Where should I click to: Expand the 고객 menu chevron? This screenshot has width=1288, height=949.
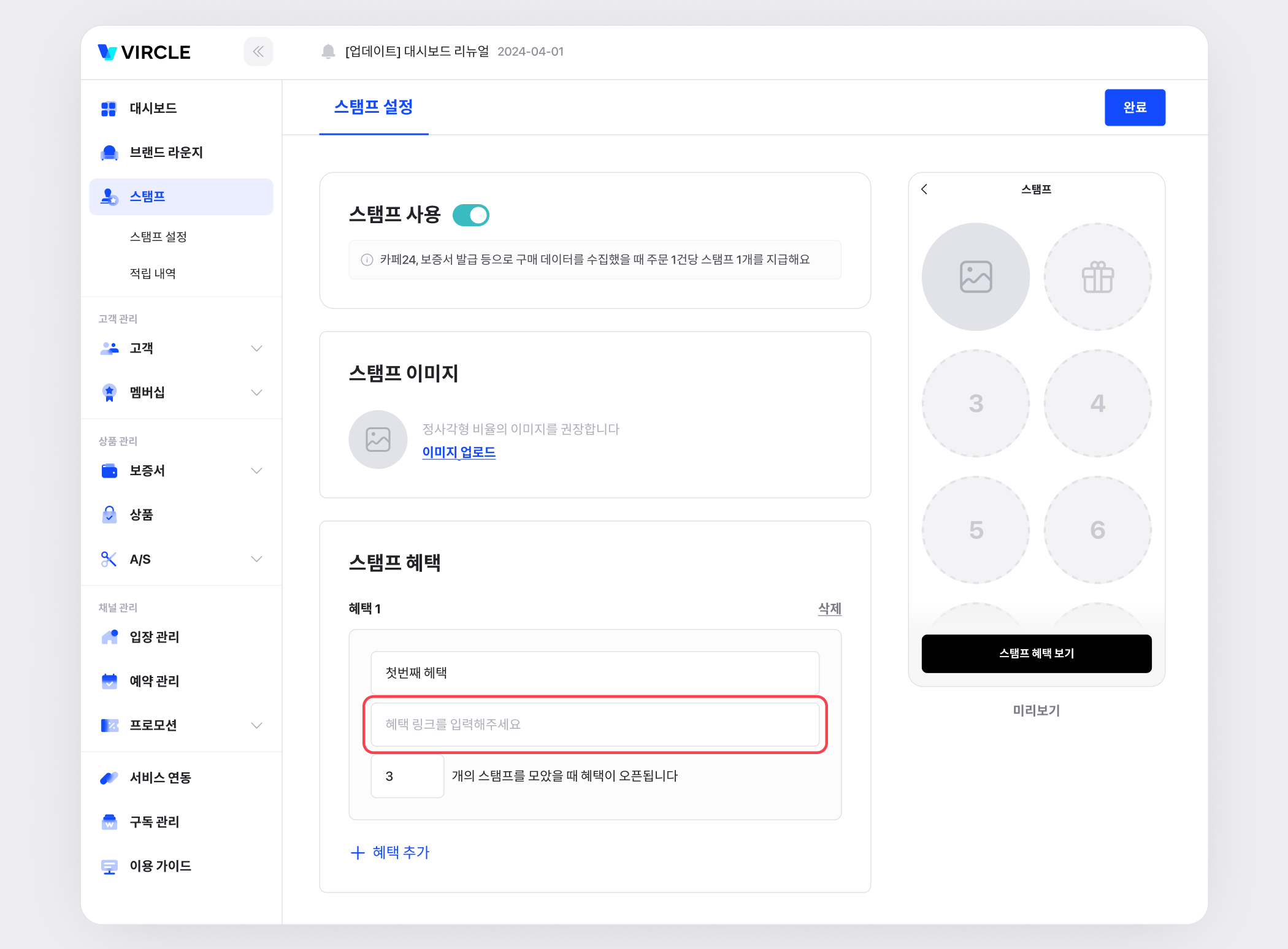click(x=256, y=348)
